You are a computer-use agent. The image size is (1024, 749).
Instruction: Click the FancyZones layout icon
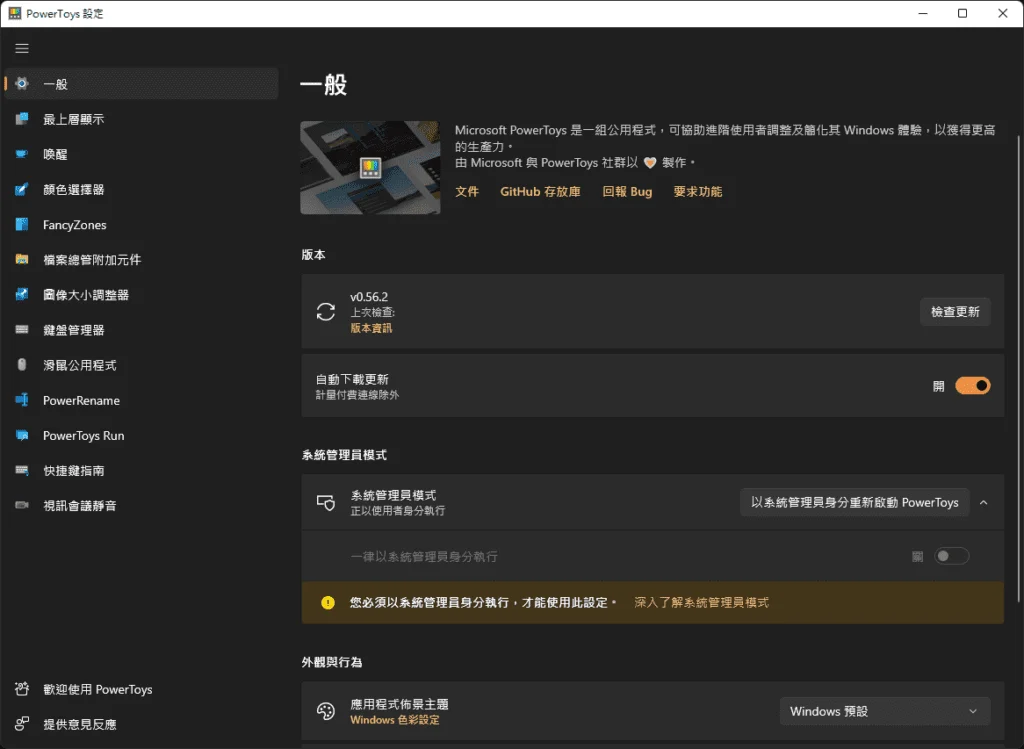[x=22, y=225]
